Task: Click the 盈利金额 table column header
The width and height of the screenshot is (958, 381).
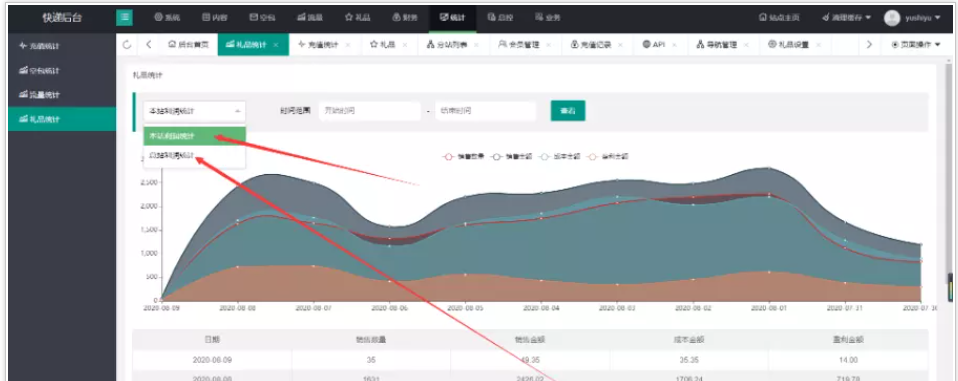Action: coord(848,339)
